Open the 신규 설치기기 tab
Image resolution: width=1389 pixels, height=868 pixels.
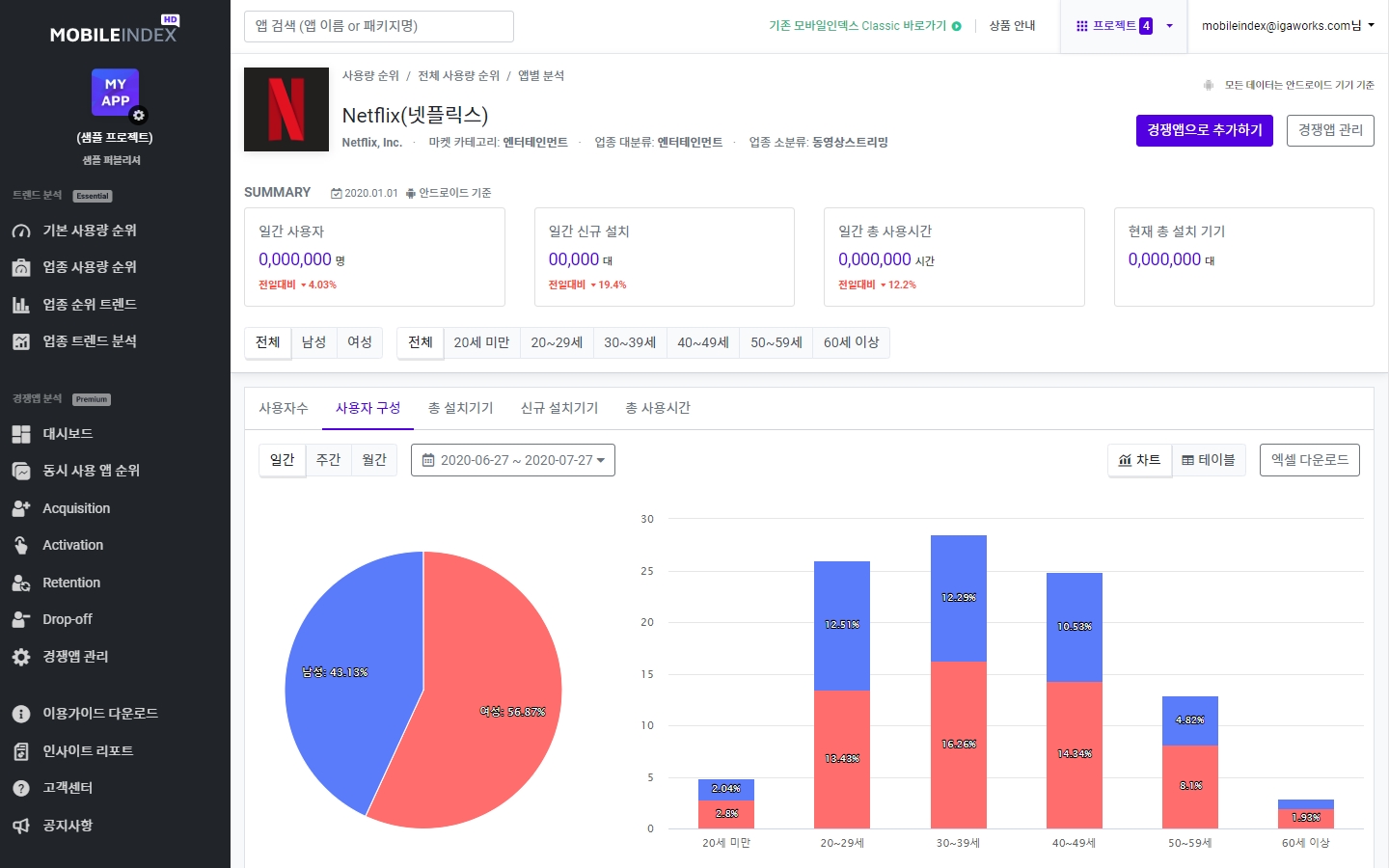pos(559,408)
